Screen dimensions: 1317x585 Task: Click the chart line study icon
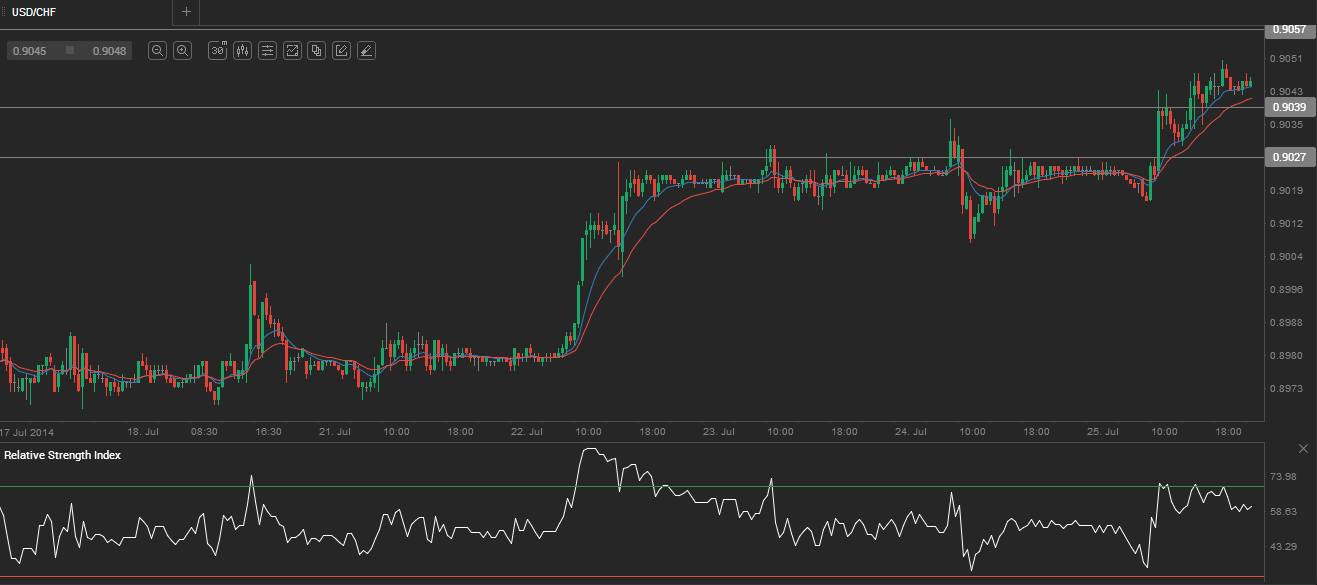292,50
